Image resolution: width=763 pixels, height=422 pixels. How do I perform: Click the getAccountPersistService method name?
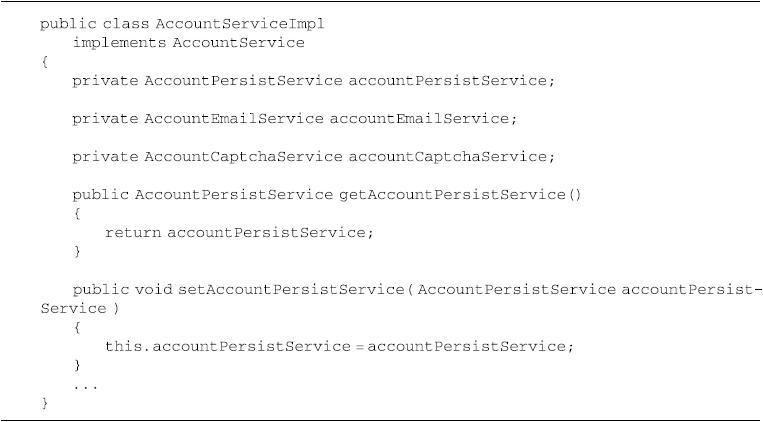[452, 195]
